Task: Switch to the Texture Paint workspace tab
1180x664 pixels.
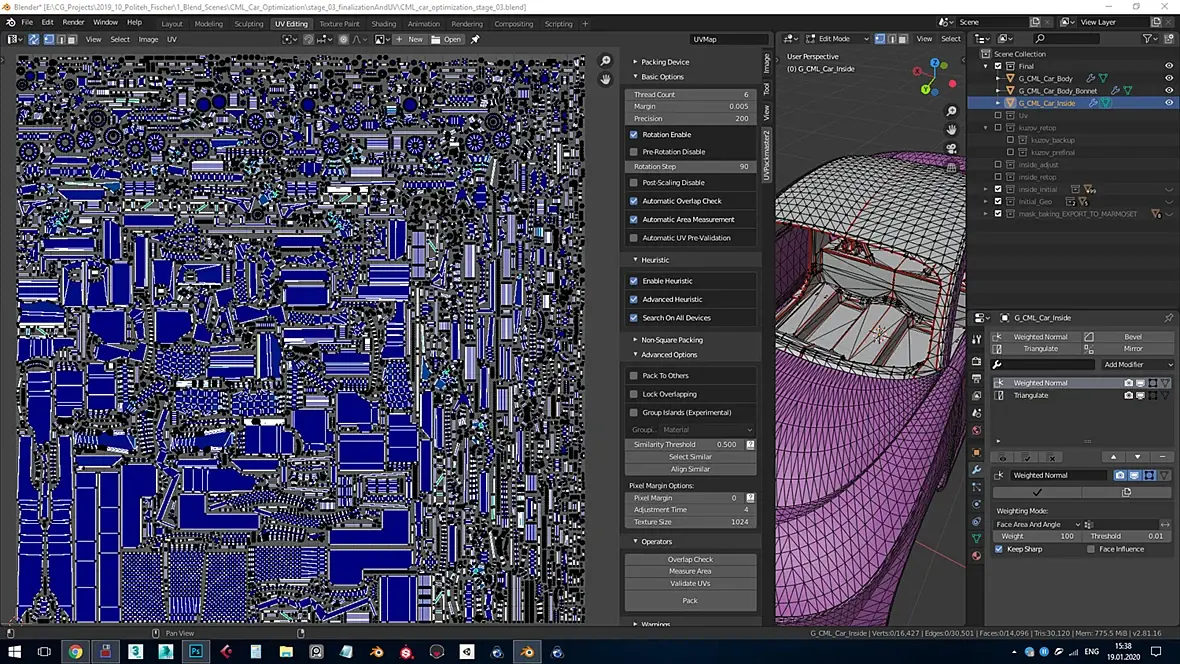Action: point(339,23)
